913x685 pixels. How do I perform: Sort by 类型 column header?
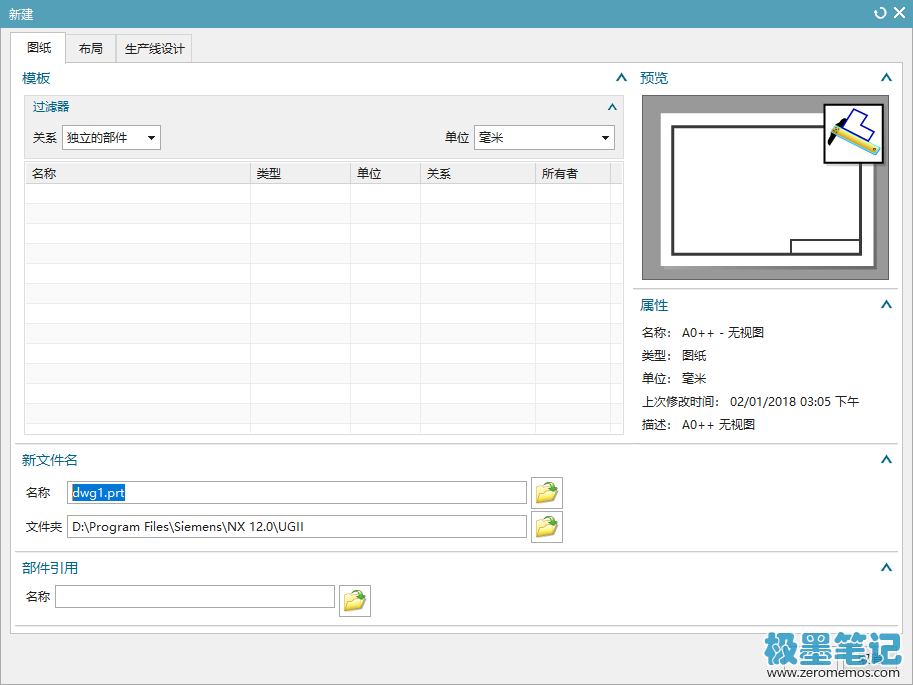300,173
